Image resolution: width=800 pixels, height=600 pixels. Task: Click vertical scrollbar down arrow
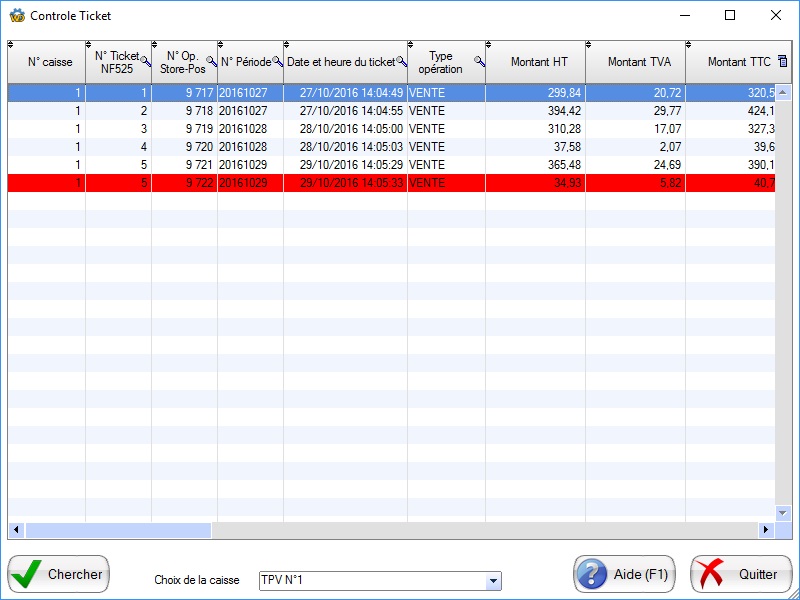coord(784,513)
